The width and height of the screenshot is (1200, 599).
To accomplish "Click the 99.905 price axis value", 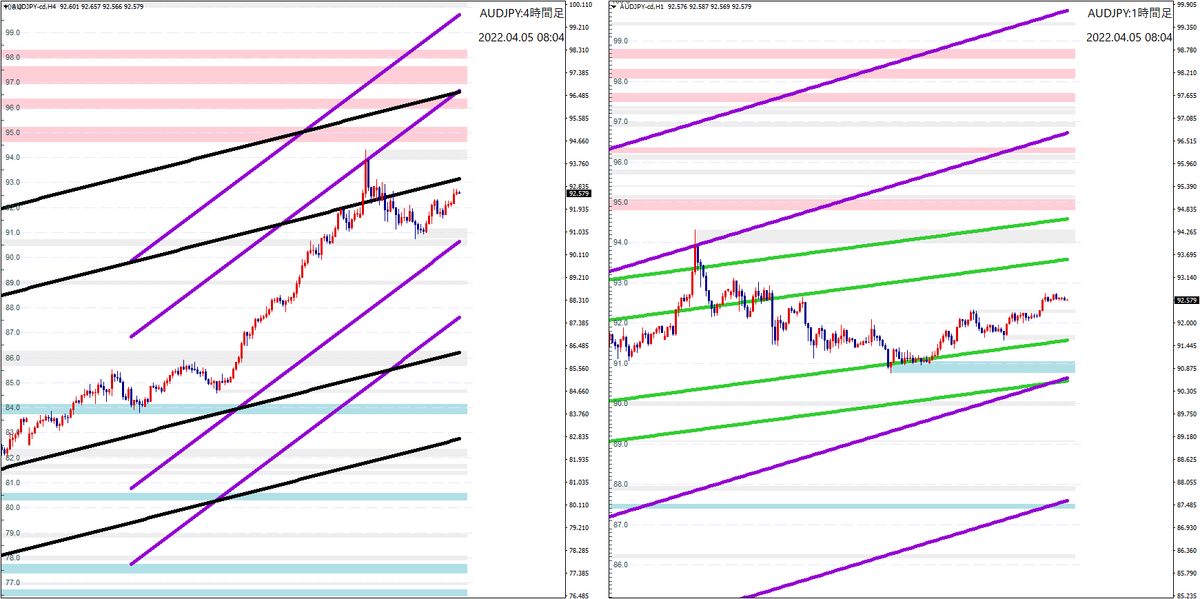I will 1188,4.
